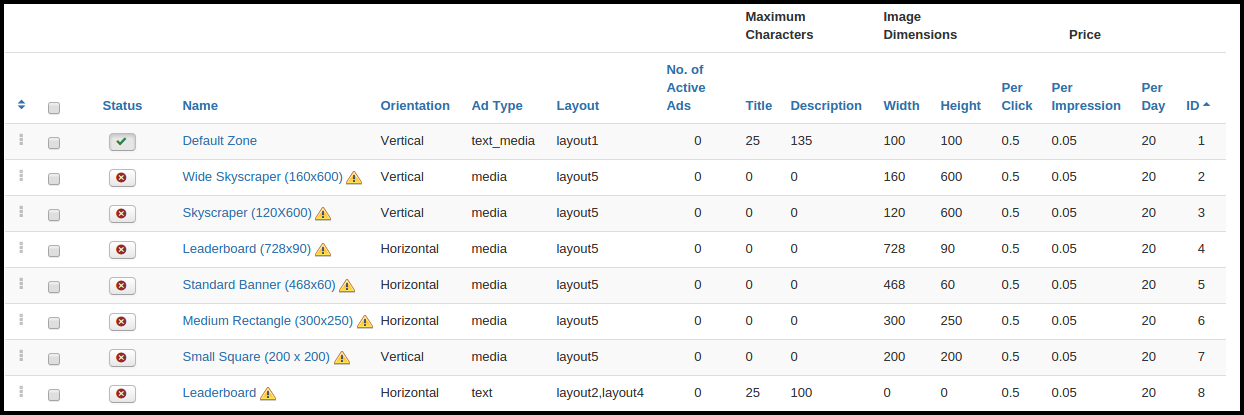Click warning icon beside Leaderboard (728x90)

[x=323, y=250]
